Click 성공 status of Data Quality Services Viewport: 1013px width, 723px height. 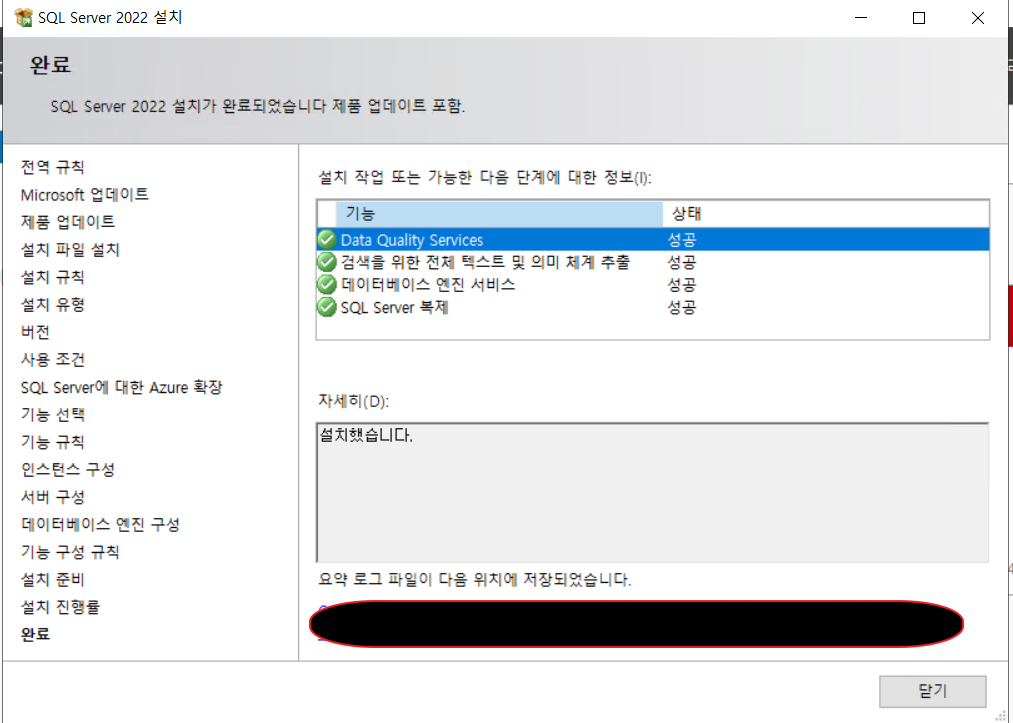(682, 240)
